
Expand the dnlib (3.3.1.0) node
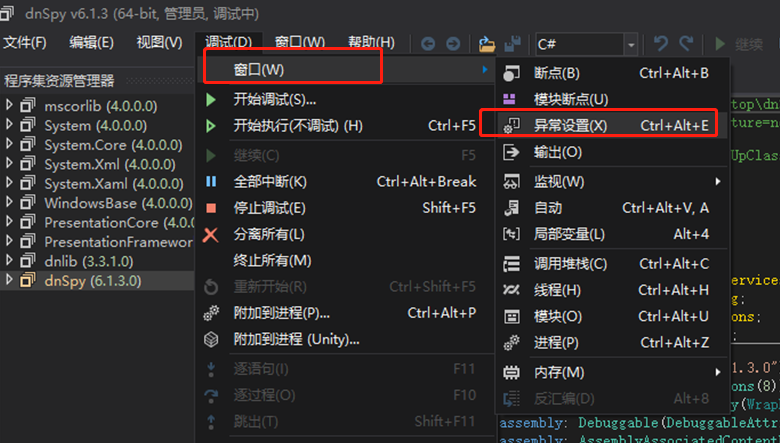[8, 260]
